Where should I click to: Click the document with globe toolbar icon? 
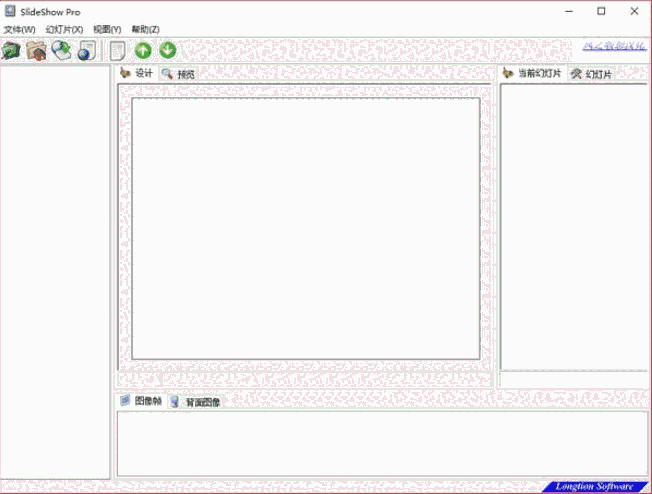[x=86, y=50]
